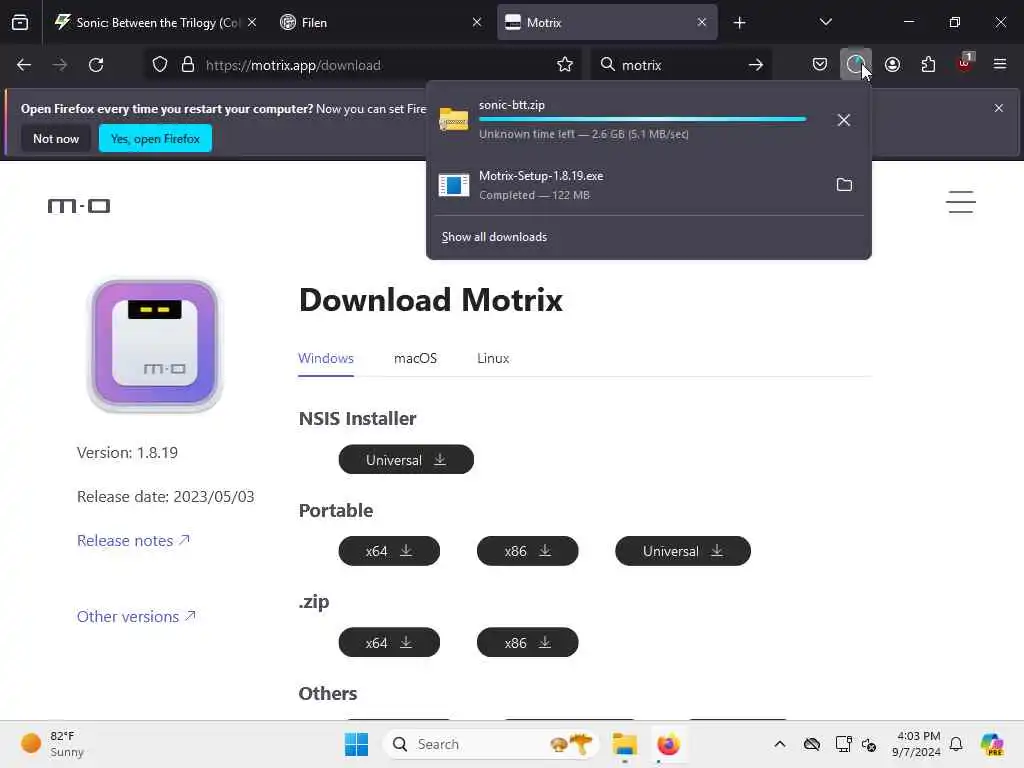This screenshot has height=768, width=1024.
Task: Download the NSIS Installer Universal build
Action: [x=406, y=460]
